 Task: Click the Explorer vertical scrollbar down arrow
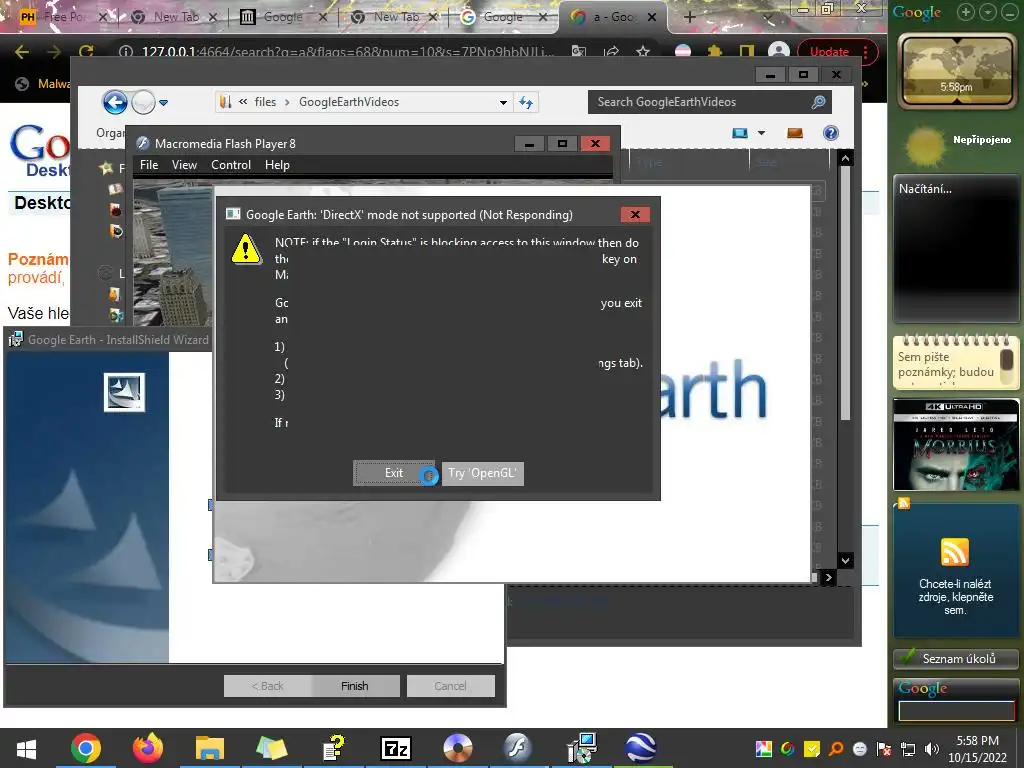845,561
